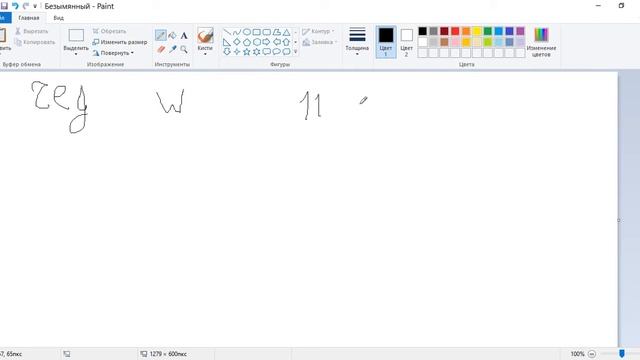Click the Вырезать cut button
The width and height of the screenshot is (640, 360).
pos(32,31)
